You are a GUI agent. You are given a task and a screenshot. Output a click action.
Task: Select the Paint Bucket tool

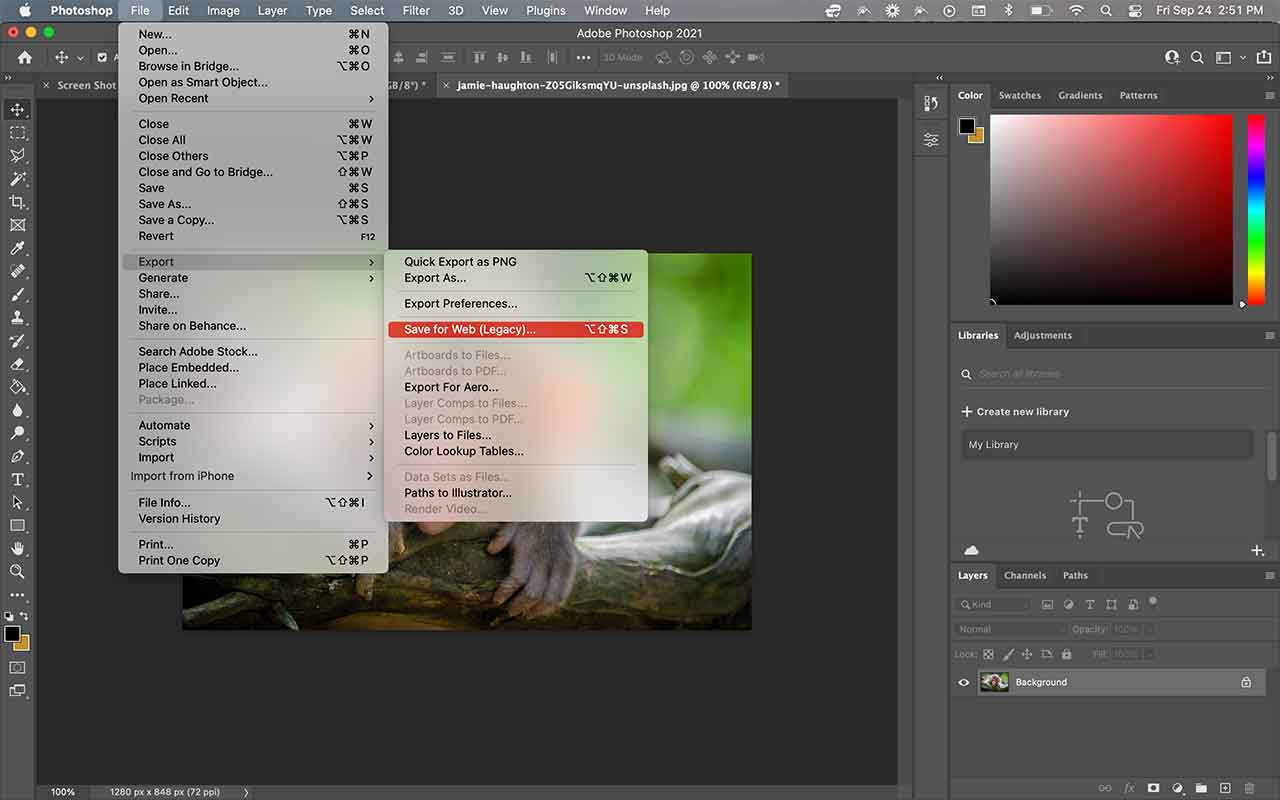pyautogui.click(x=17, y=387)
